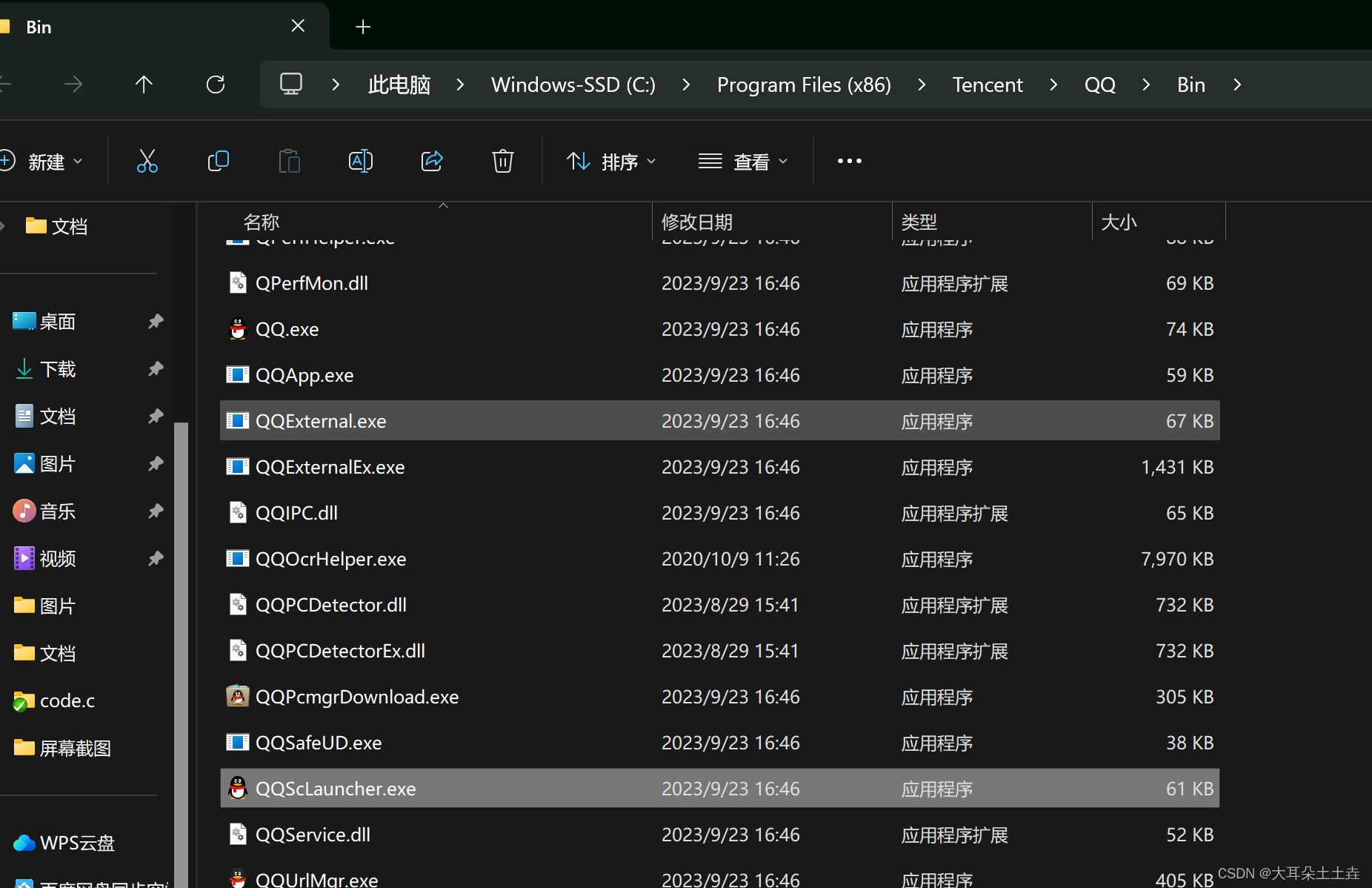Viewport: 1372px width, 888px height.
Task: Click the Refresh icon
Action: tap(216, 85)
